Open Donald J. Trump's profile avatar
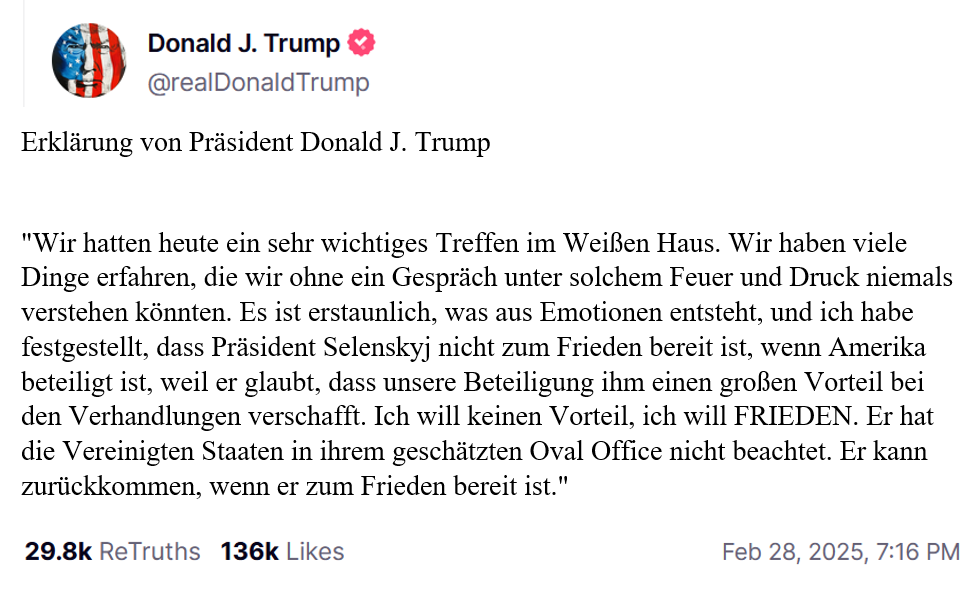The width and height of the screenshot is (975, 597). pyautogui.click(x=89, y=60)
